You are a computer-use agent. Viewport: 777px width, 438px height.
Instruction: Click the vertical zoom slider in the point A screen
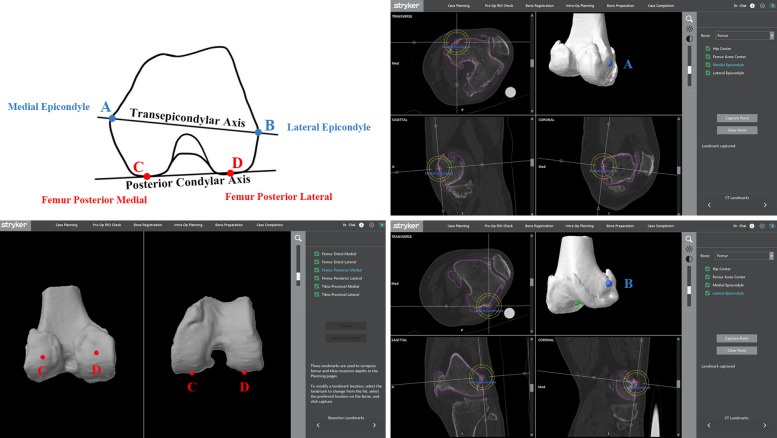click(689, 67)
